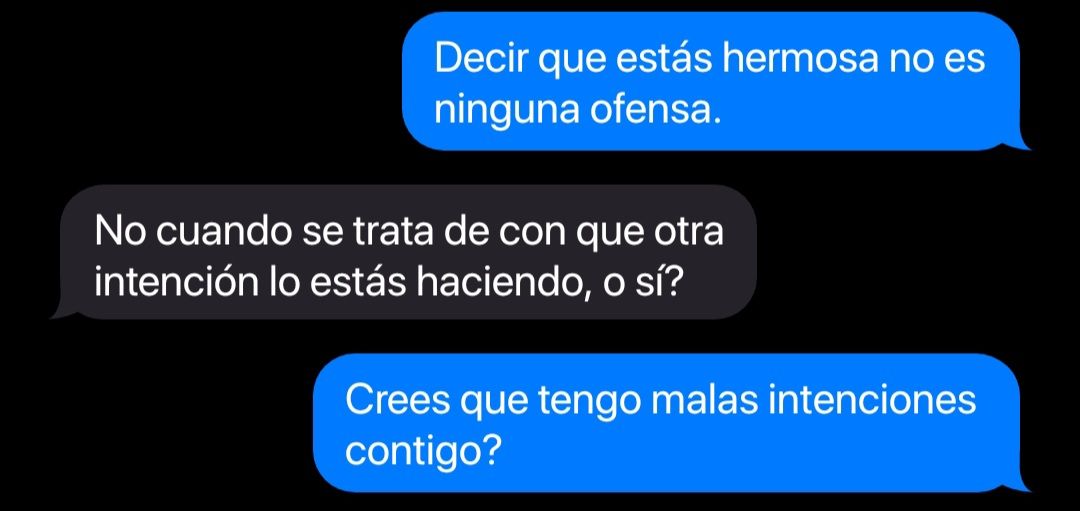
Task: Click the tail of the top blue bubble
Action: pyautogui.click(x=1021, y=143)
